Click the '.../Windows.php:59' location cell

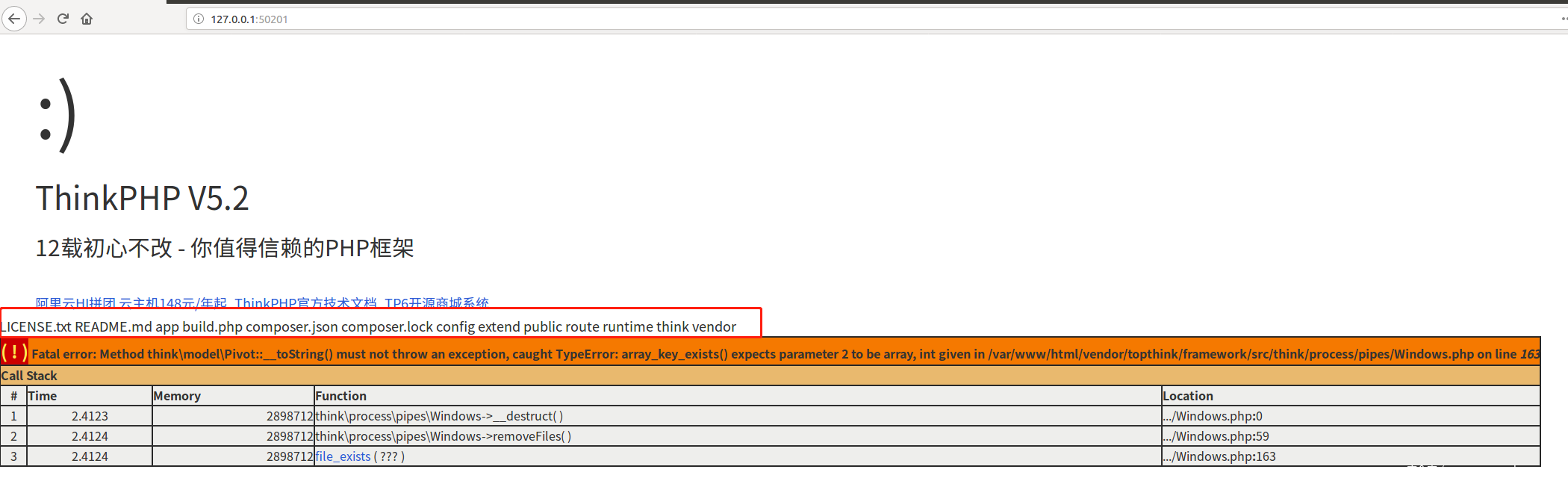point(1351,436)
